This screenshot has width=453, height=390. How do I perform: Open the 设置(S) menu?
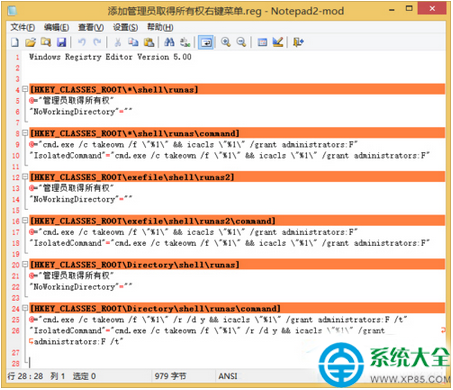point(125,27)
